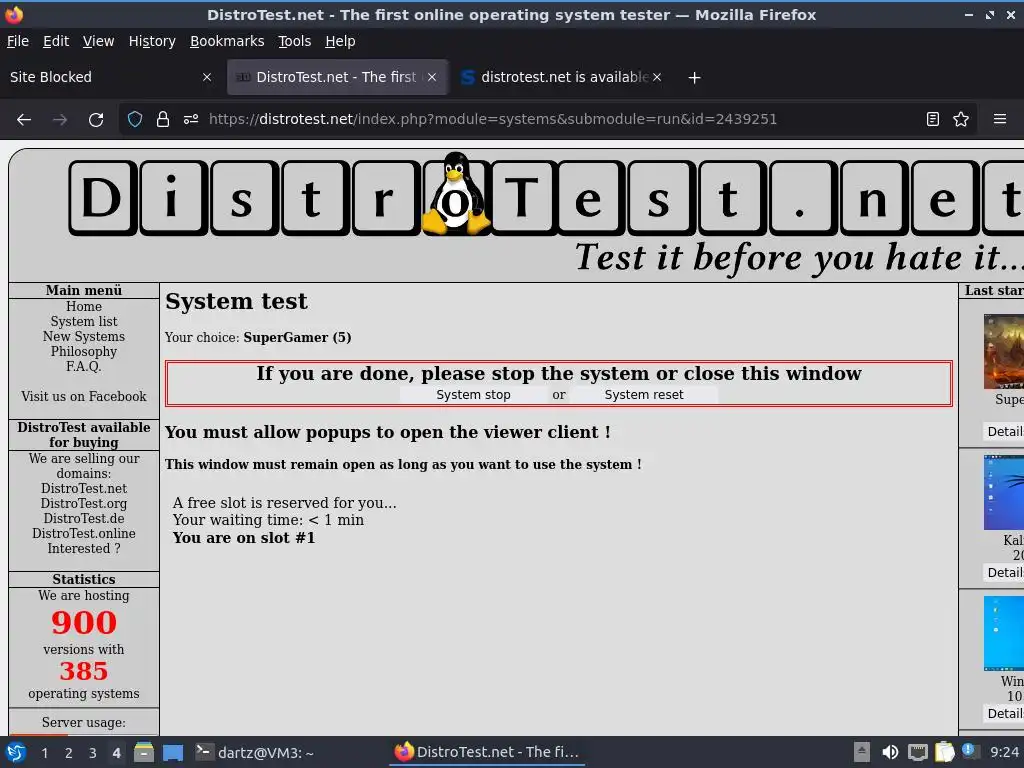Click the '385' operating systems number

[x=84, y=671]
